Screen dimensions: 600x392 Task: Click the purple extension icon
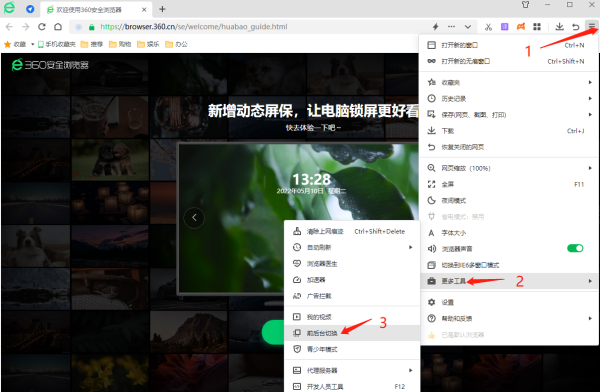pos(505,27)
